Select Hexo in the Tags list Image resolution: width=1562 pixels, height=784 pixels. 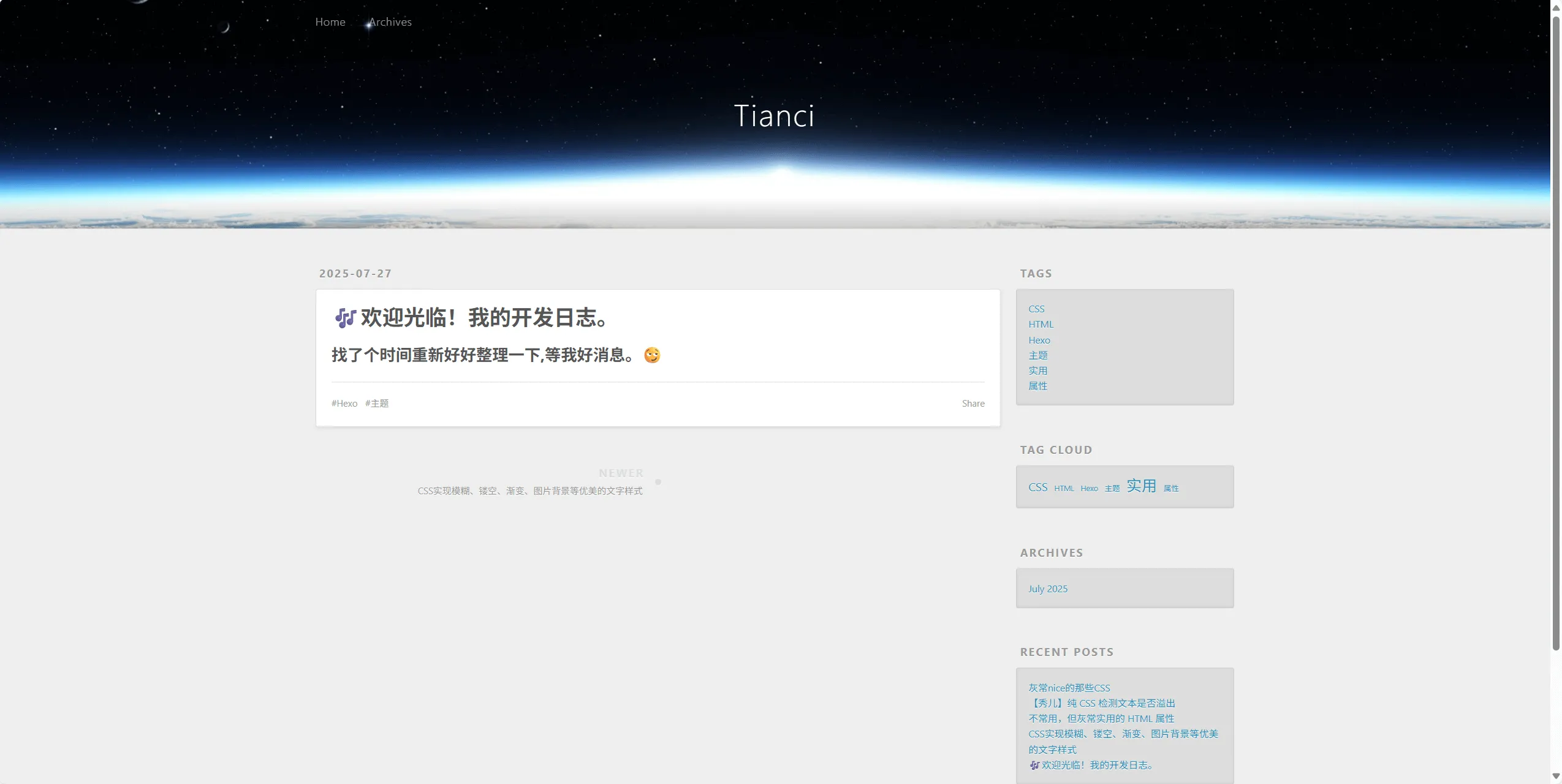click(1039, 341)
